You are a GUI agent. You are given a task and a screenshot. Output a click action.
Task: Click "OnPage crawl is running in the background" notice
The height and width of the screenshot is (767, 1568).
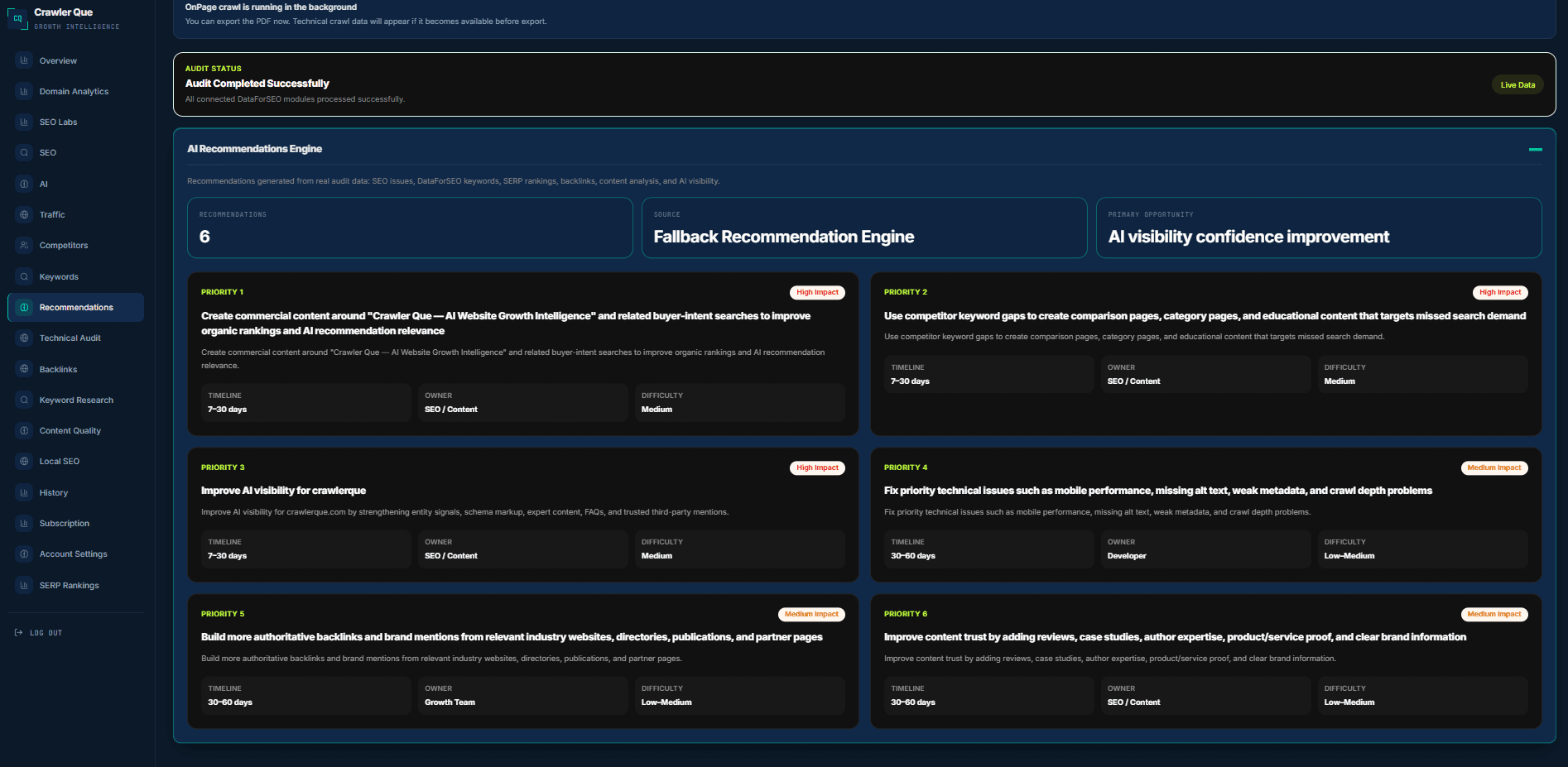point(271,7)
